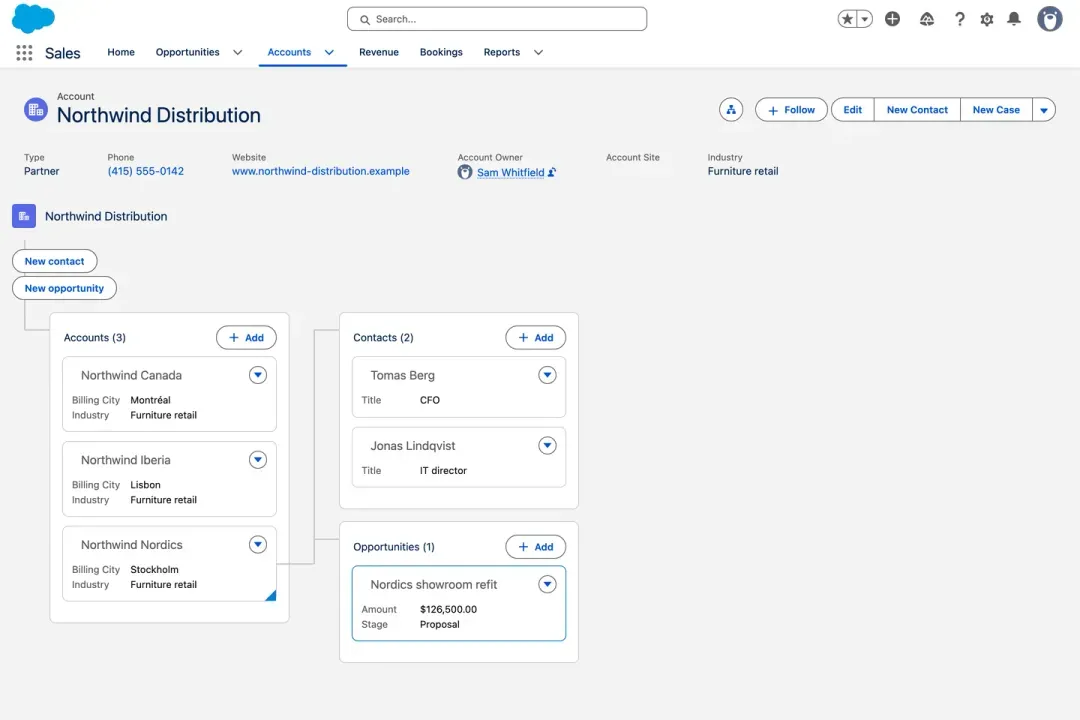Click the Edit button

click(x=853, y=110)
